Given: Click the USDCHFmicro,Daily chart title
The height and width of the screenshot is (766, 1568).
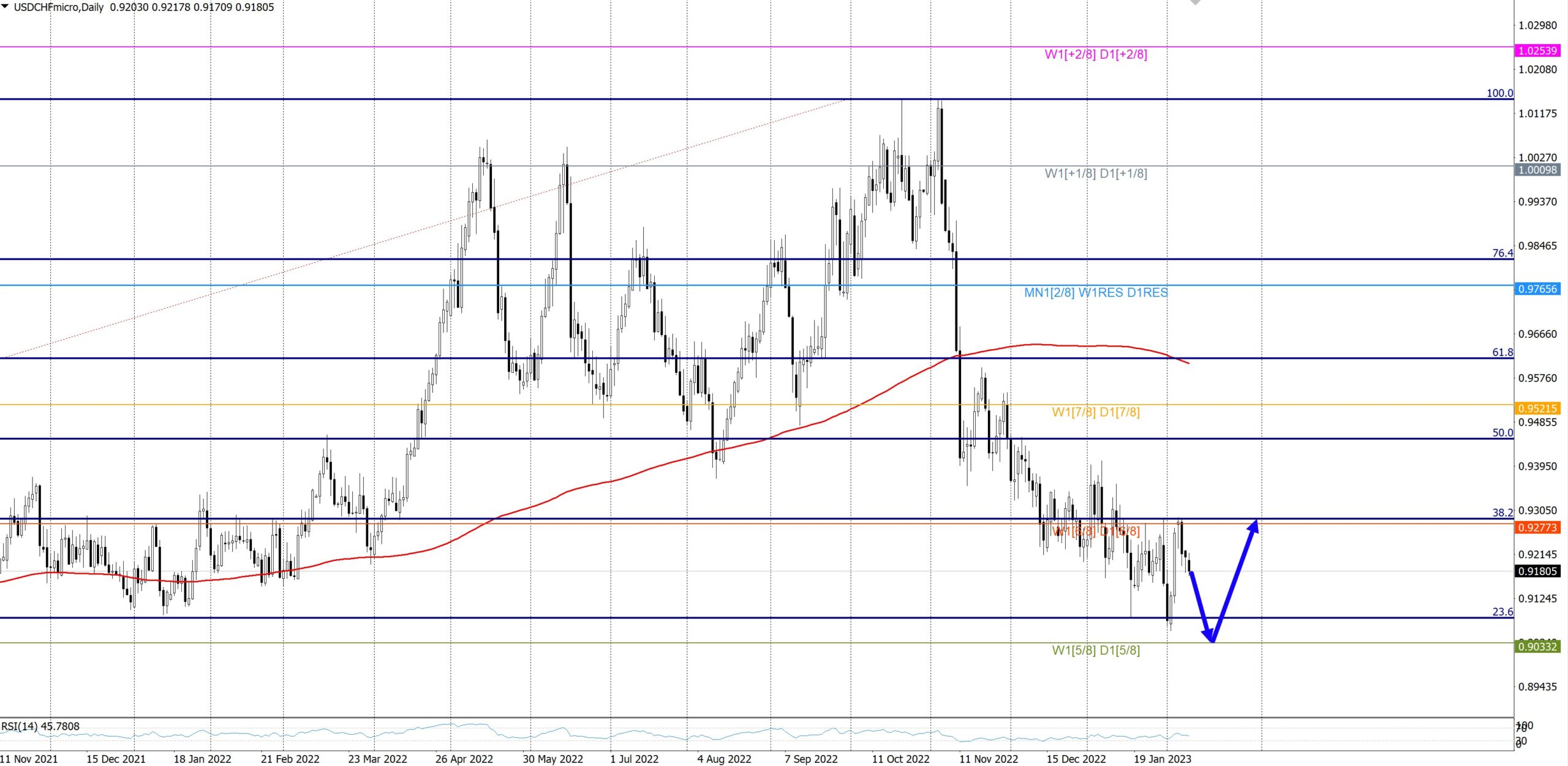Looking at the screenshot, I should (59, 7).
